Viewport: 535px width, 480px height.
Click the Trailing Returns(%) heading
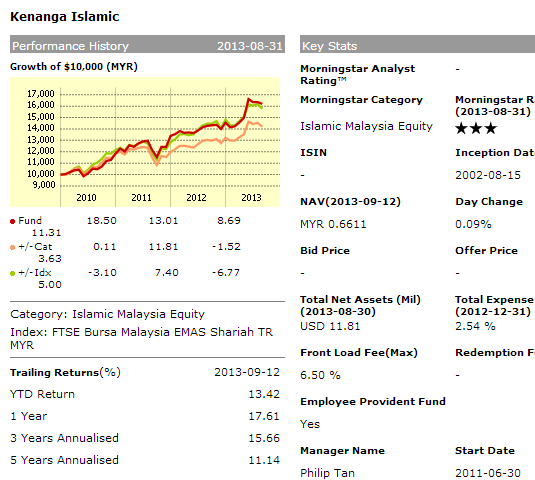[65, 372]
